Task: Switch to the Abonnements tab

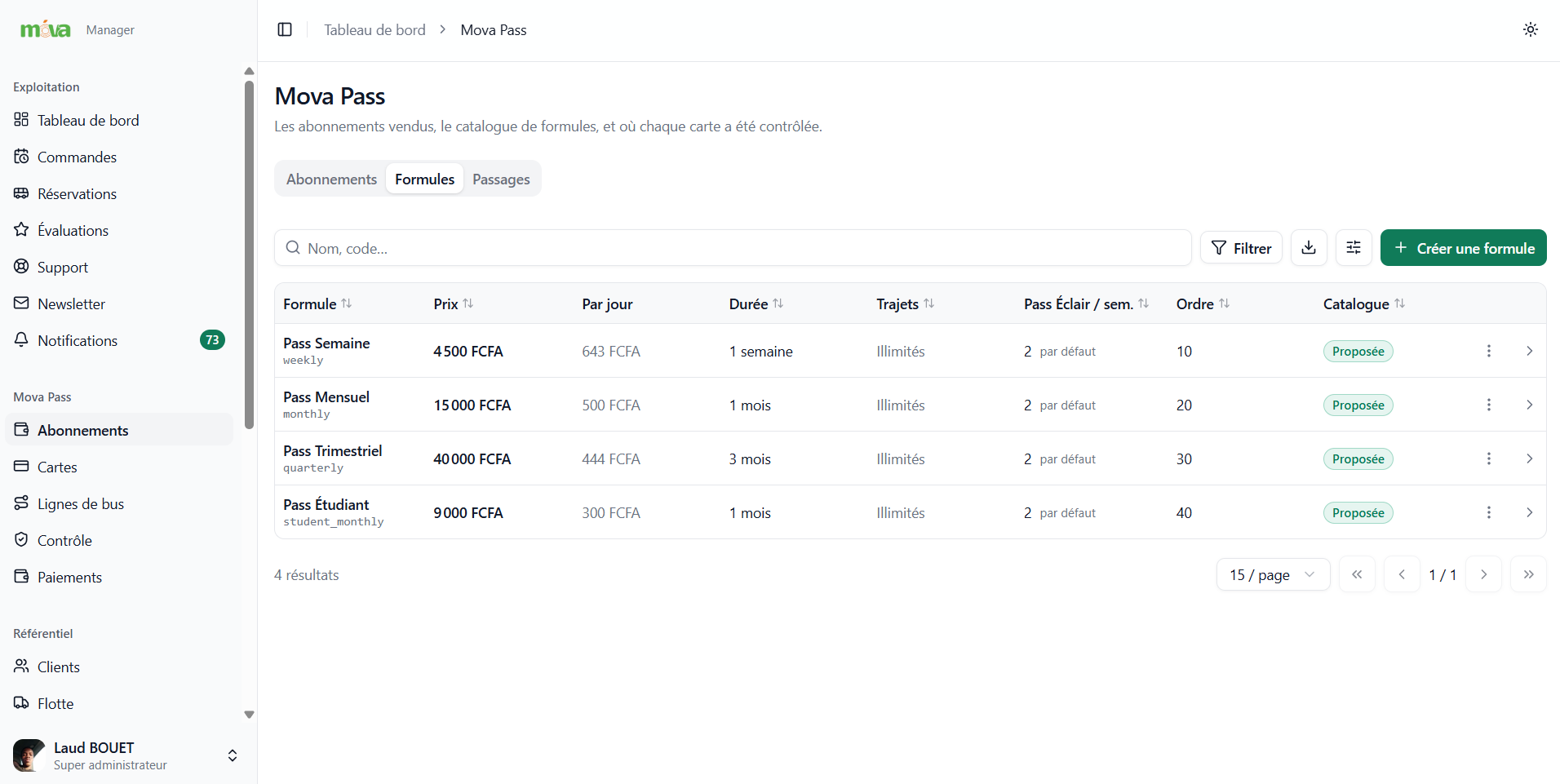Action: pos(331,179)
